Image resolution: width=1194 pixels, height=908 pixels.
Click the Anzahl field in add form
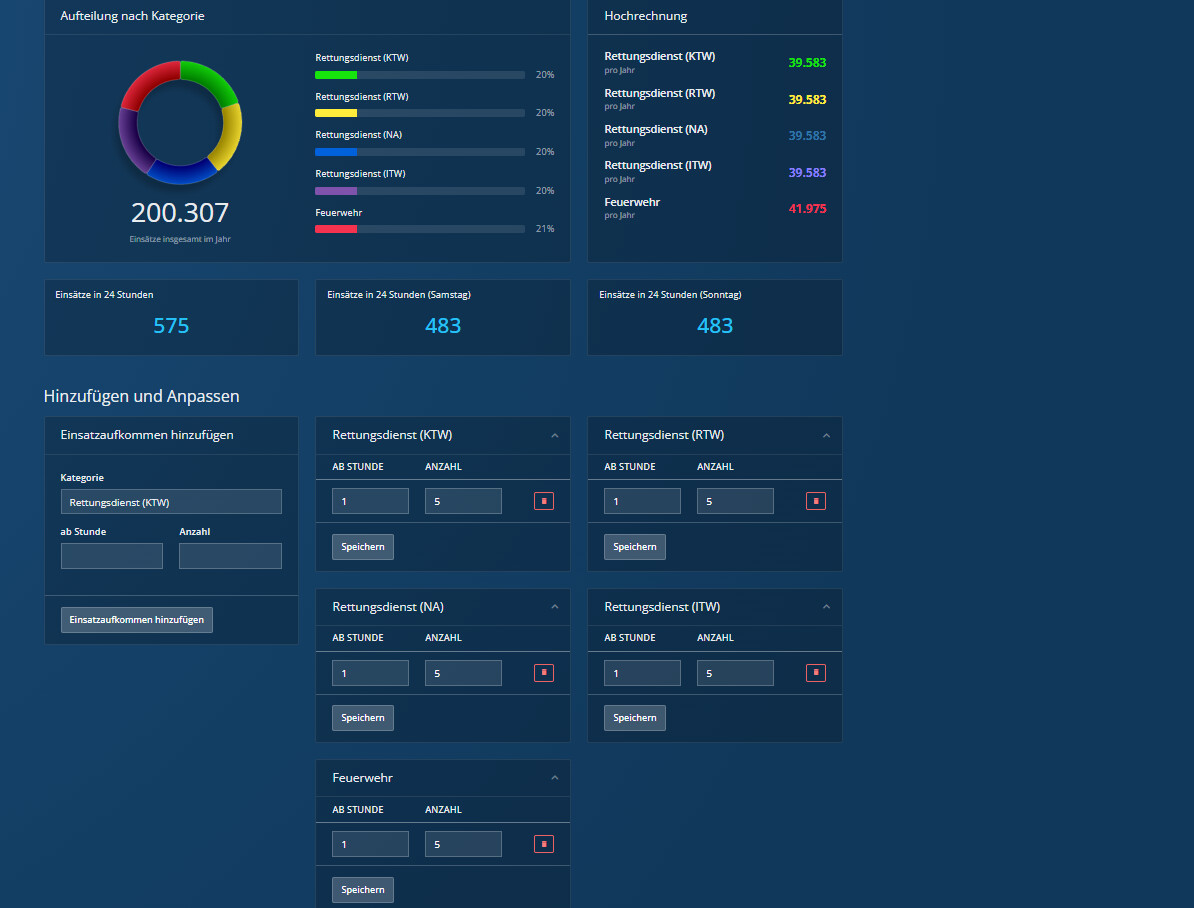click(x=230, y=556)
